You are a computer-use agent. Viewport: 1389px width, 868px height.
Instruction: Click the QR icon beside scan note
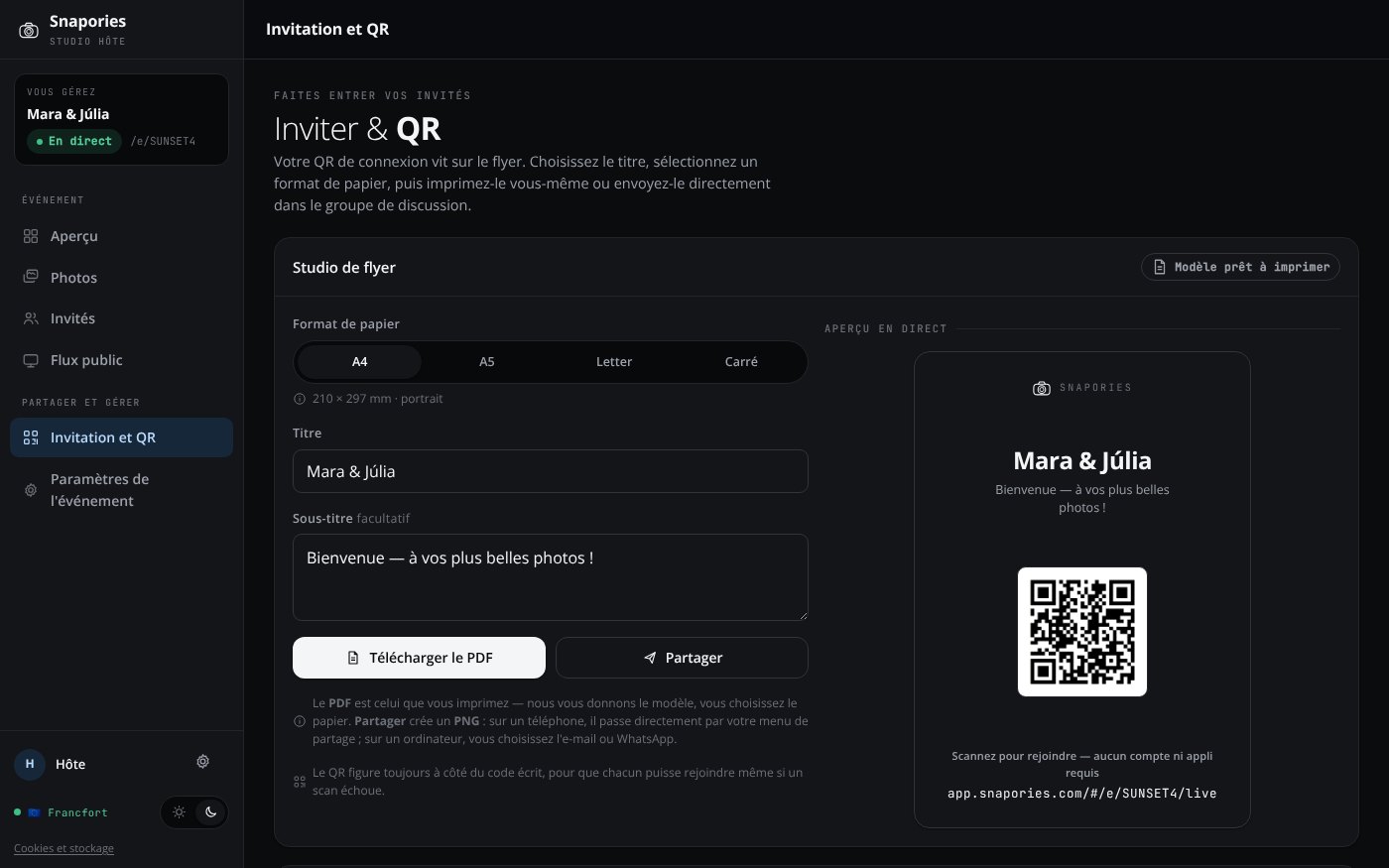[x=300, y=782]
